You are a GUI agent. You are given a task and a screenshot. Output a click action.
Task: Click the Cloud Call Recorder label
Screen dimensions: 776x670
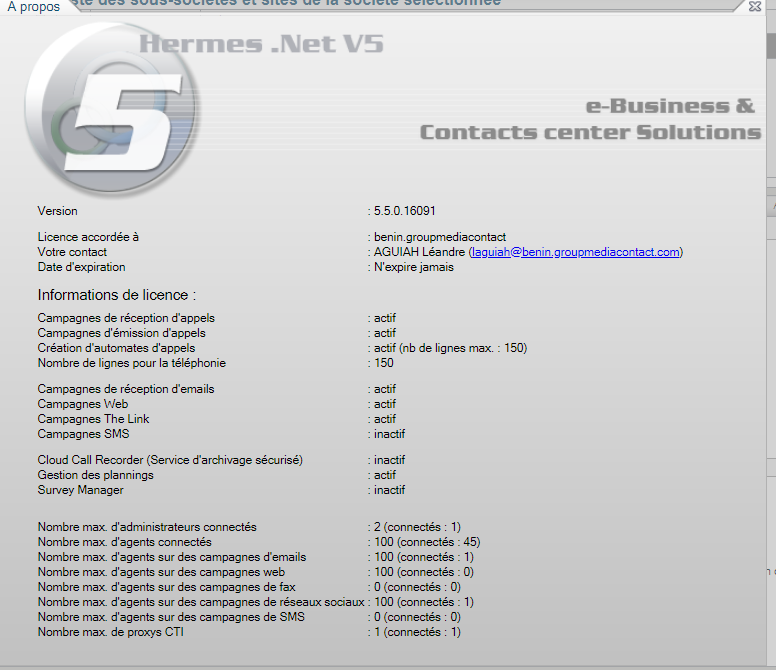coord(170,460)
